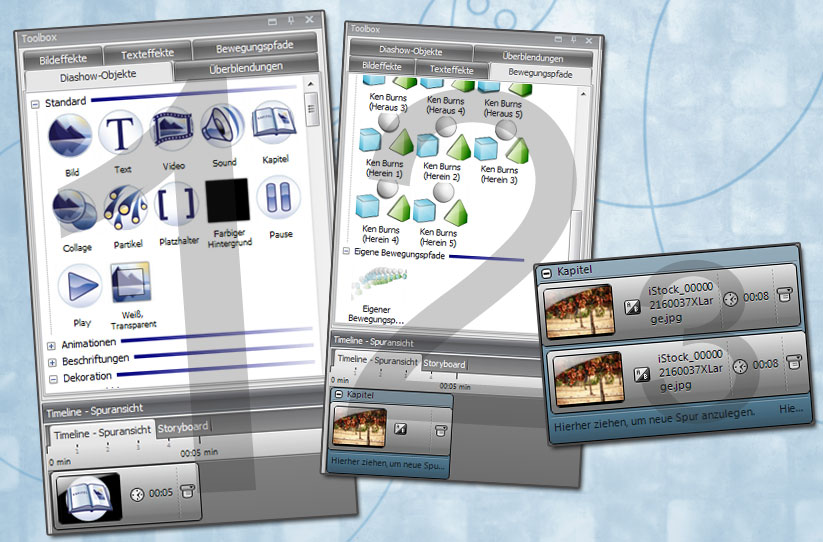Click the clip icon right of 00:05
This screenshot has height=542, width=823.
187,491
